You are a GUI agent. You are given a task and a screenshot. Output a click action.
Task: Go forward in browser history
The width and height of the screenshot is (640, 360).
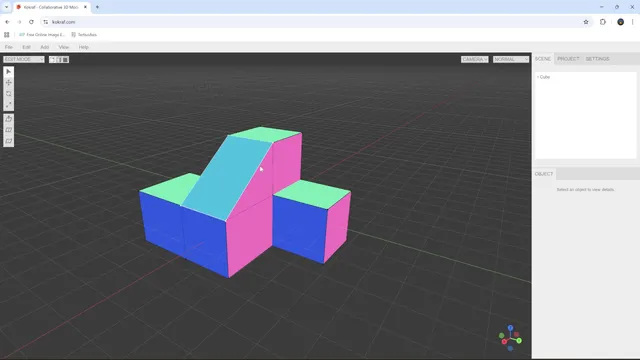click(x=19, y=22)
